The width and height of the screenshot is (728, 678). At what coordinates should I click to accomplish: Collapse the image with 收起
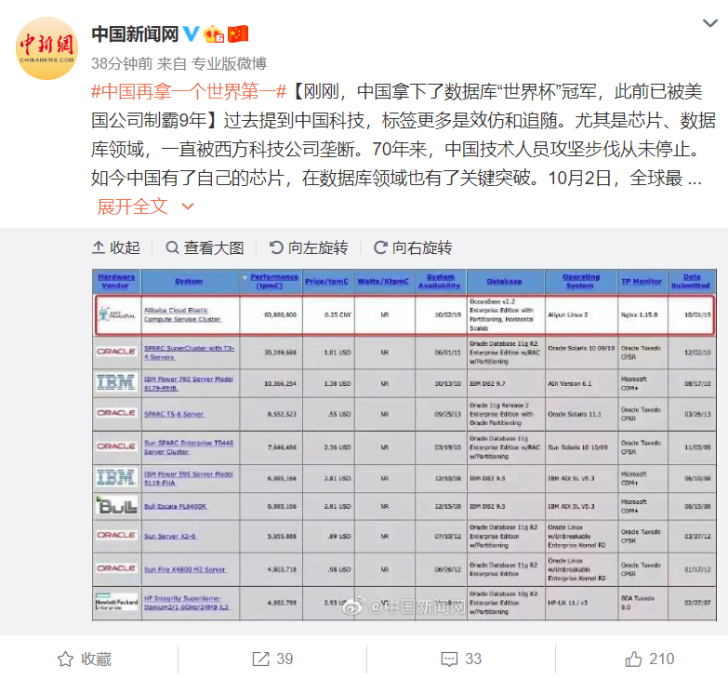pos(116,248)
